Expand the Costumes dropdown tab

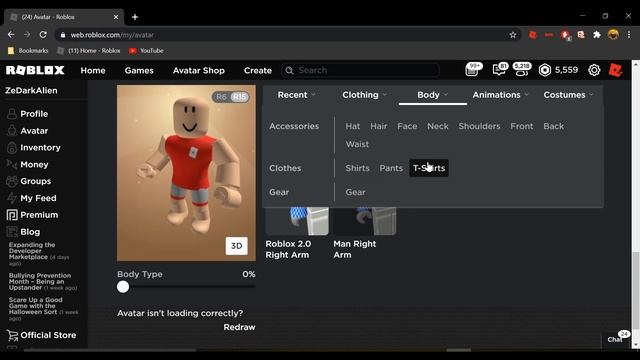click(x=569, y=95)
